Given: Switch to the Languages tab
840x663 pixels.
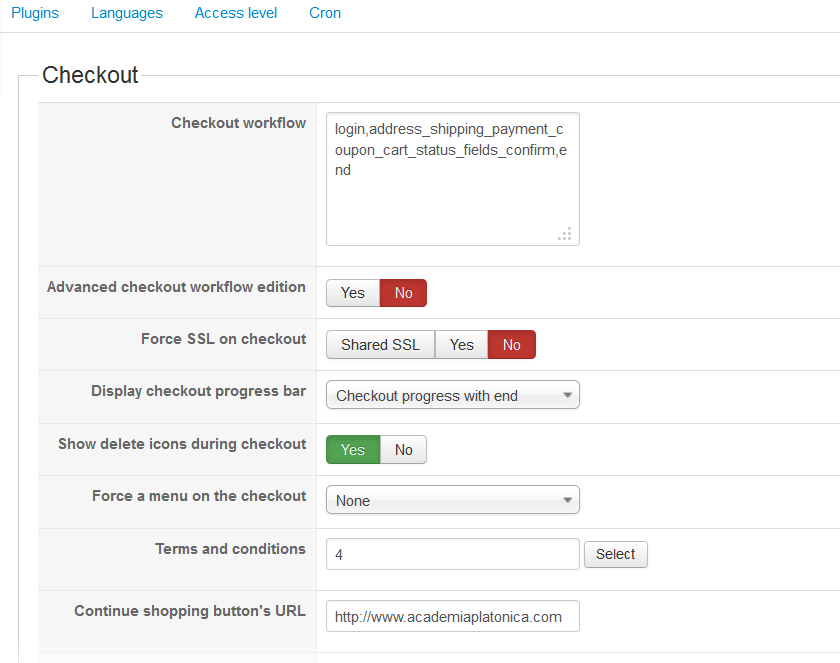Looking at the screenshot, I should pyautogui.click(x=127, y=13).
